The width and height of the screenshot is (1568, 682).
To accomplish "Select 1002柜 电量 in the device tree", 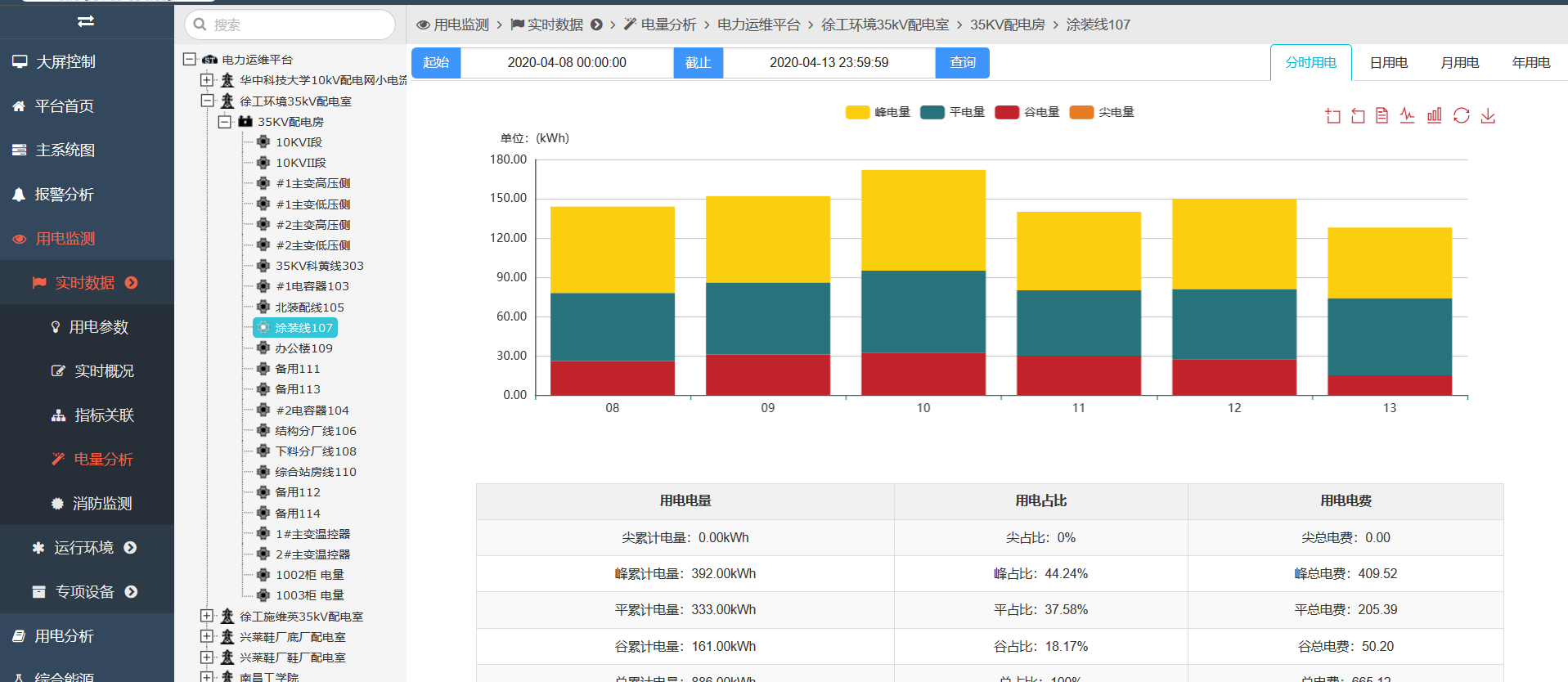I will tap(309, 575).
